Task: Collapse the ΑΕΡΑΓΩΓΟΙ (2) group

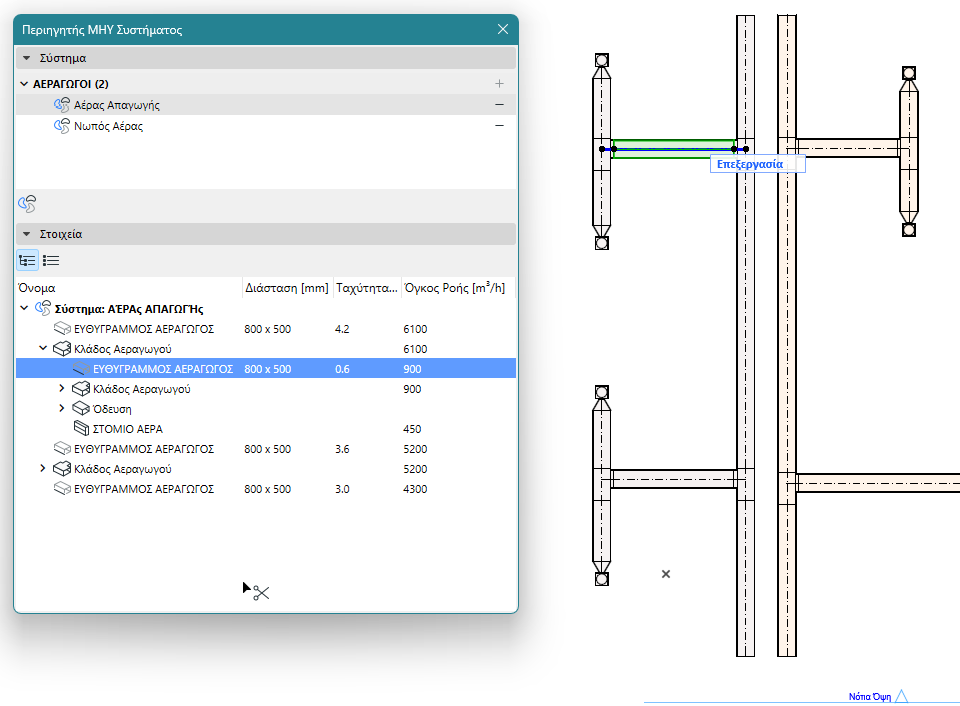Action: point(24,84)
